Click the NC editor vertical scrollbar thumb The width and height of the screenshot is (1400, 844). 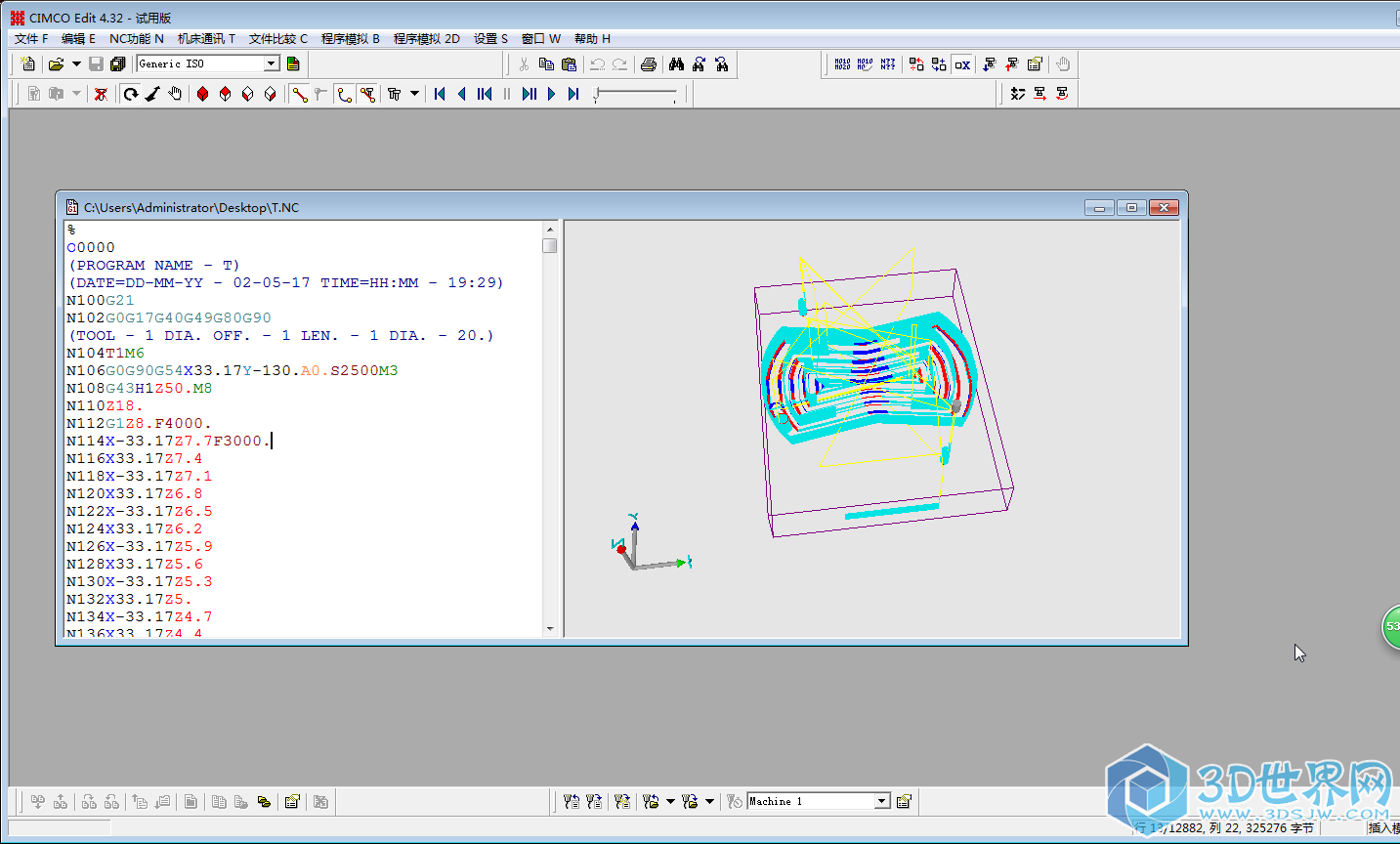pos(550,245)
